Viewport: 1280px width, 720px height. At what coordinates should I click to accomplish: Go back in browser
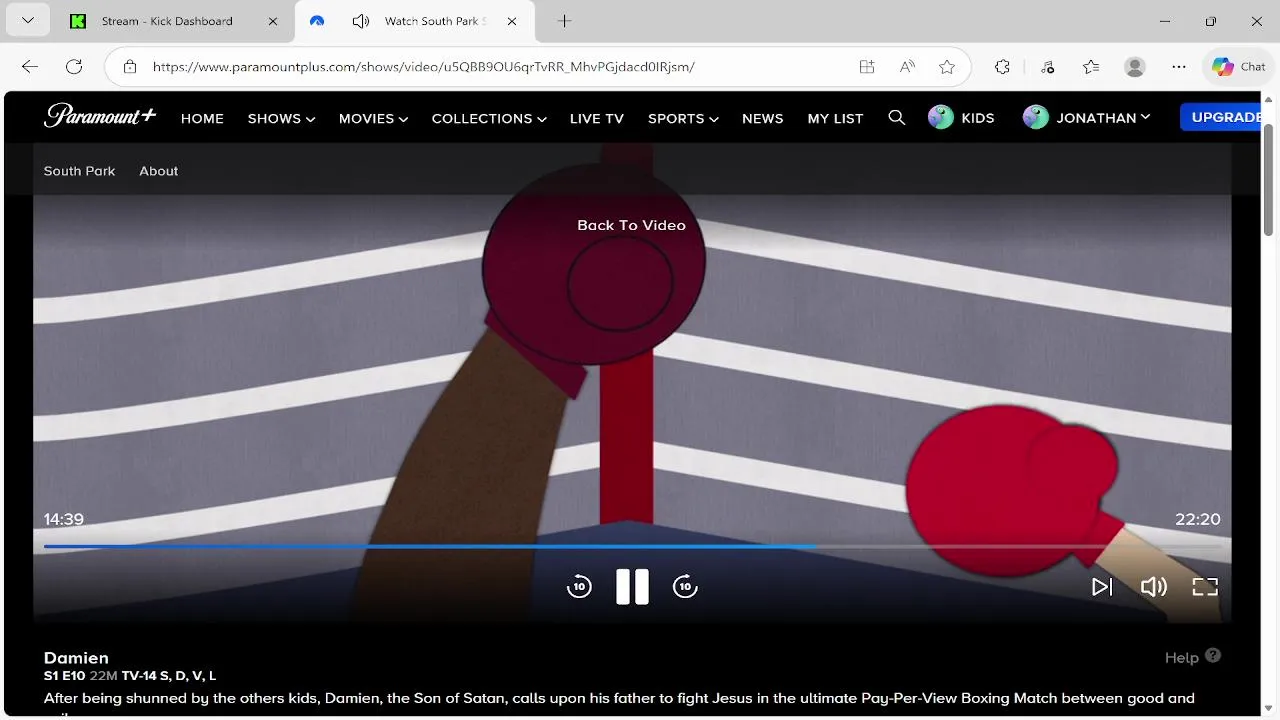click(x=30, y=67)
